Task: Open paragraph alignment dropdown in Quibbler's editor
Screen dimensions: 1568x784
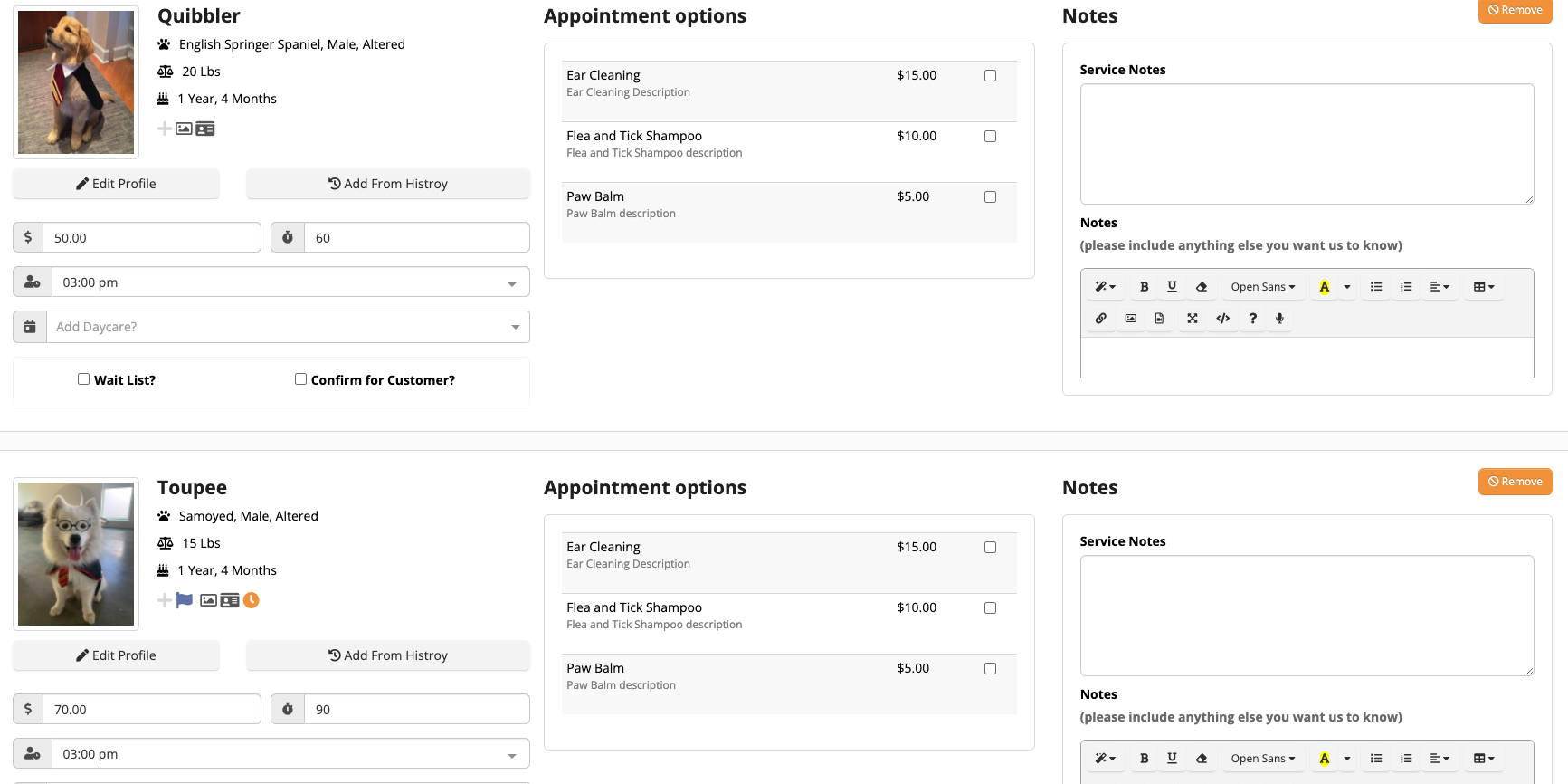Action: pos(1440,287)
